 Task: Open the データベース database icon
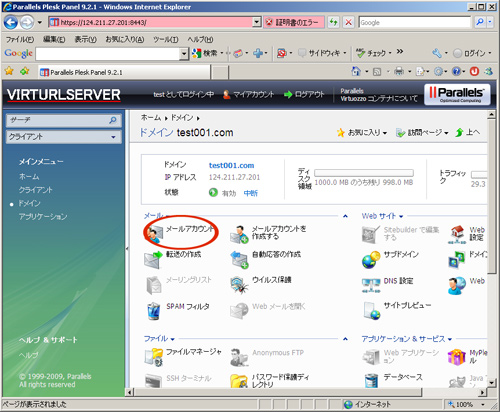click(371, 381)
